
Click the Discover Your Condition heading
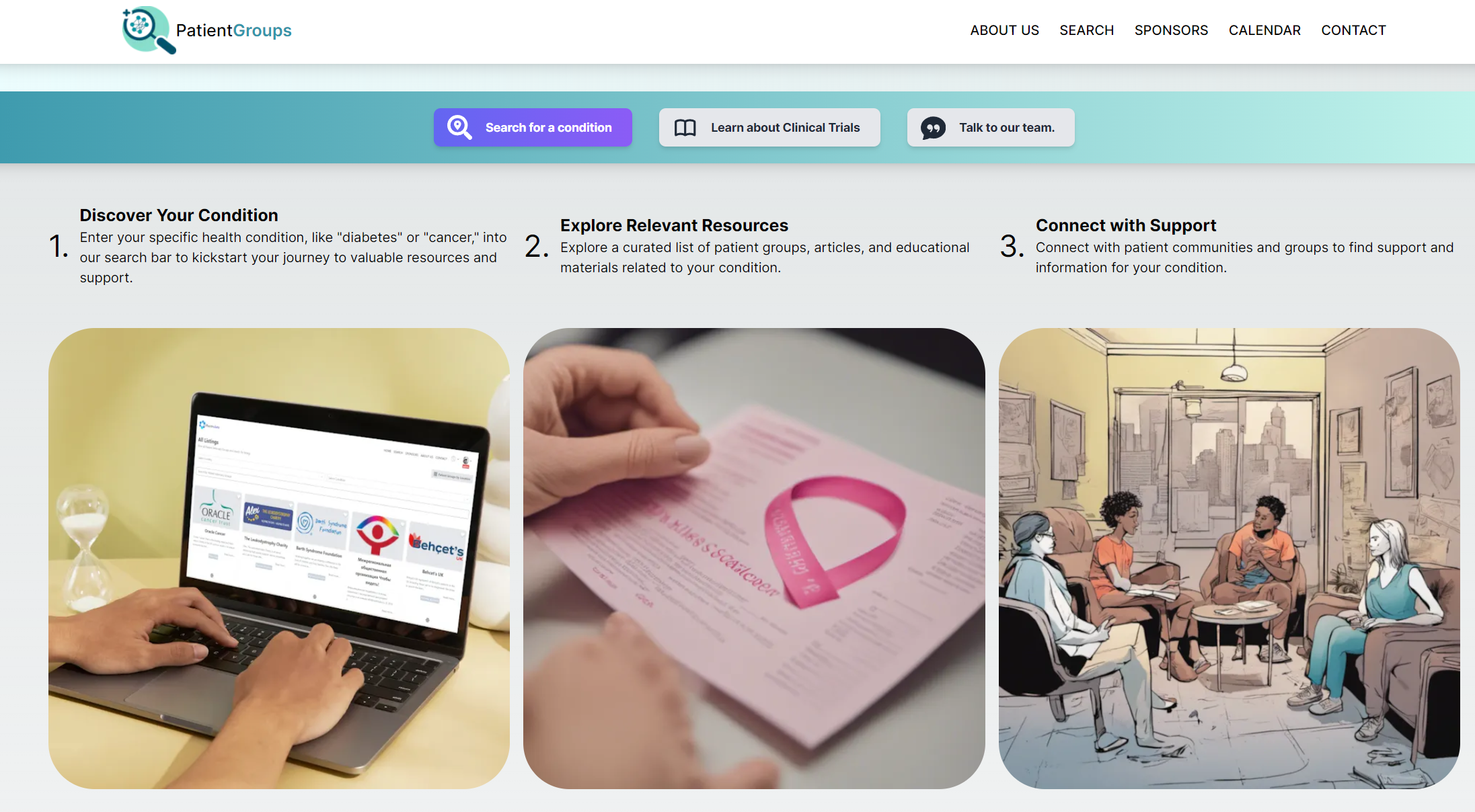point(179,215)
